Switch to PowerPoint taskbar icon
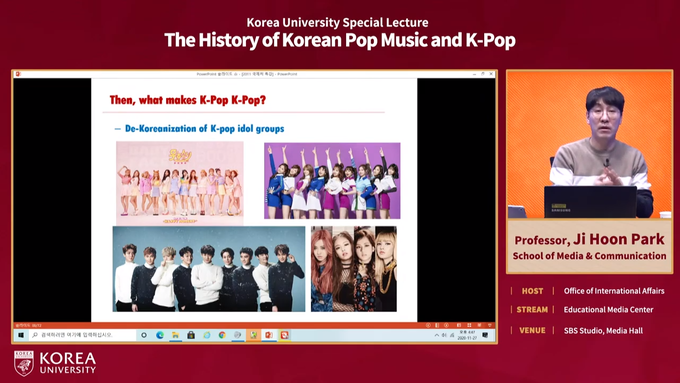This screenshot has width=680, height=383. (269, 335)
